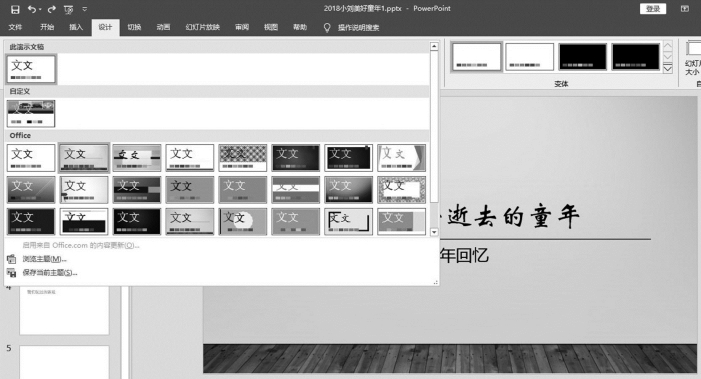Click the ribbon display options icon
Screen dimensions: 701x379
tap(684, 8)
